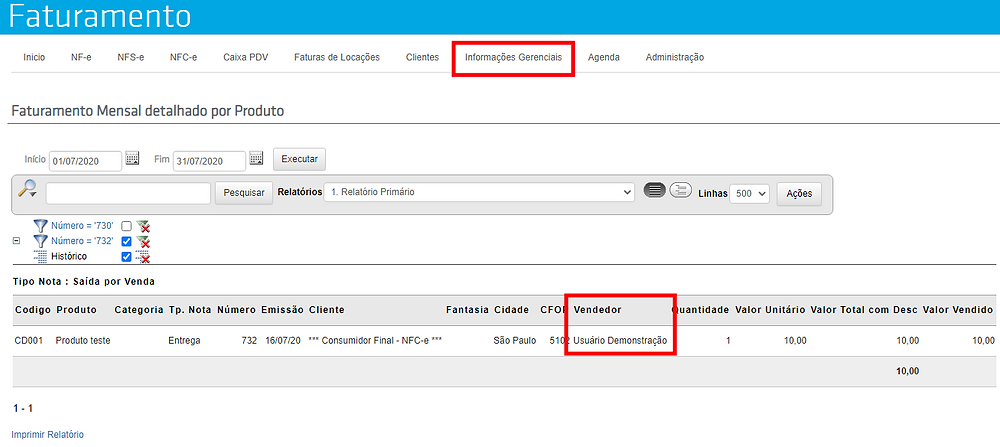Click the São Paulo city cell
The height and width of the screenshot is (447, 1000).
click(515, 341)
